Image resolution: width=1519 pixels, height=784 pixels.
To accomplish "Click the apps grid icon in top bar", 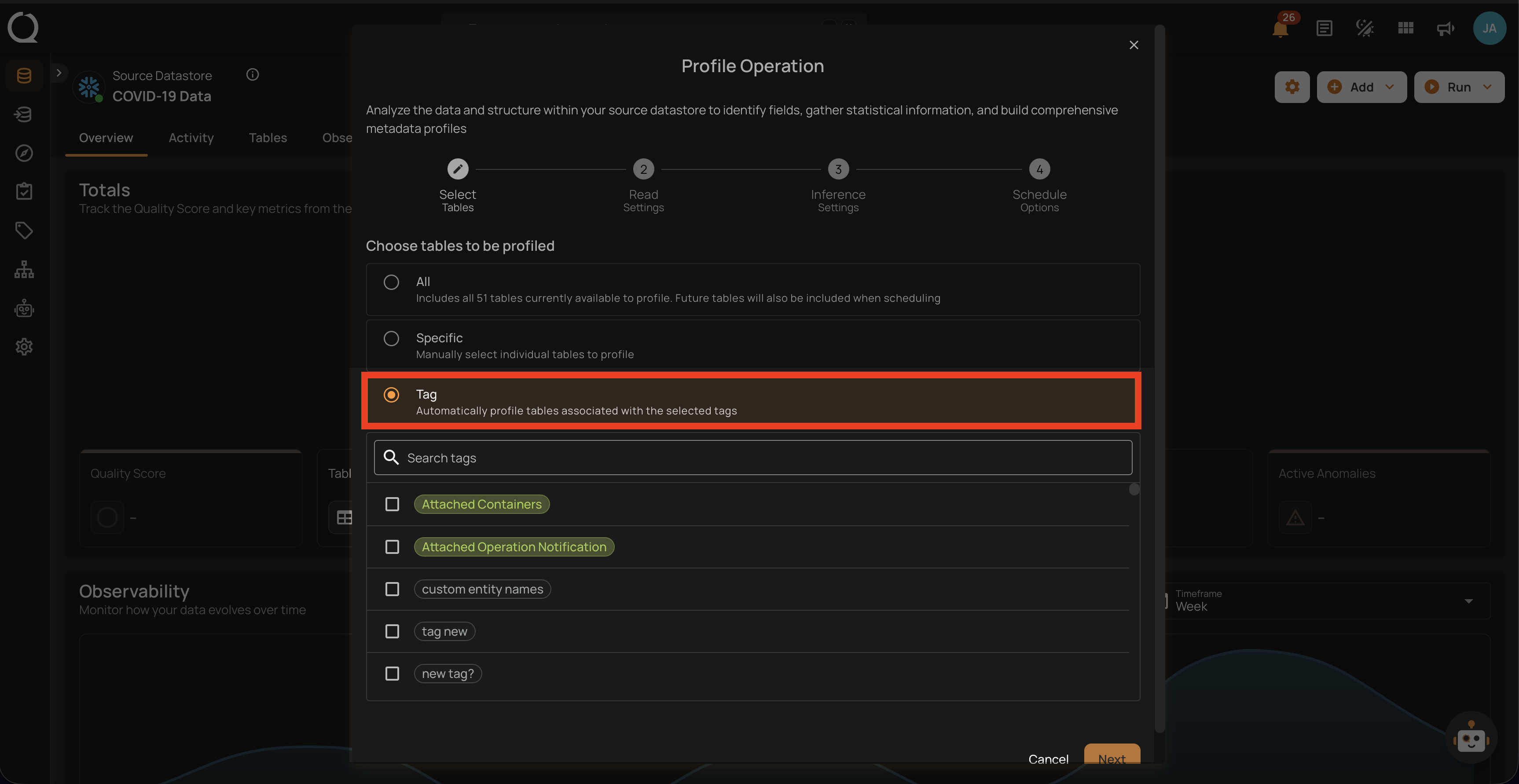I will pos(1405,28).
